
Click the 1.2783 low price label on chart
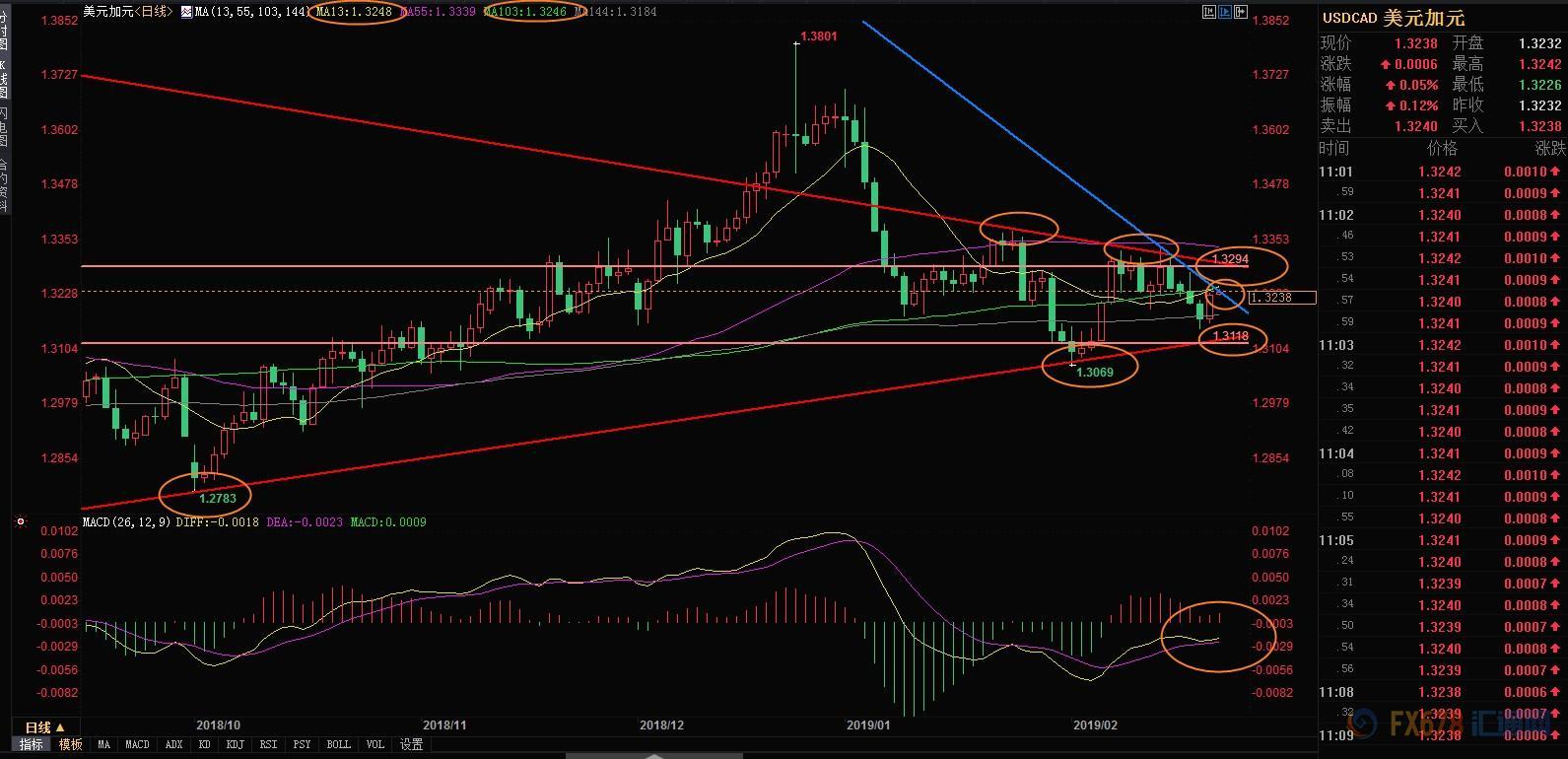tap(218, 498)
